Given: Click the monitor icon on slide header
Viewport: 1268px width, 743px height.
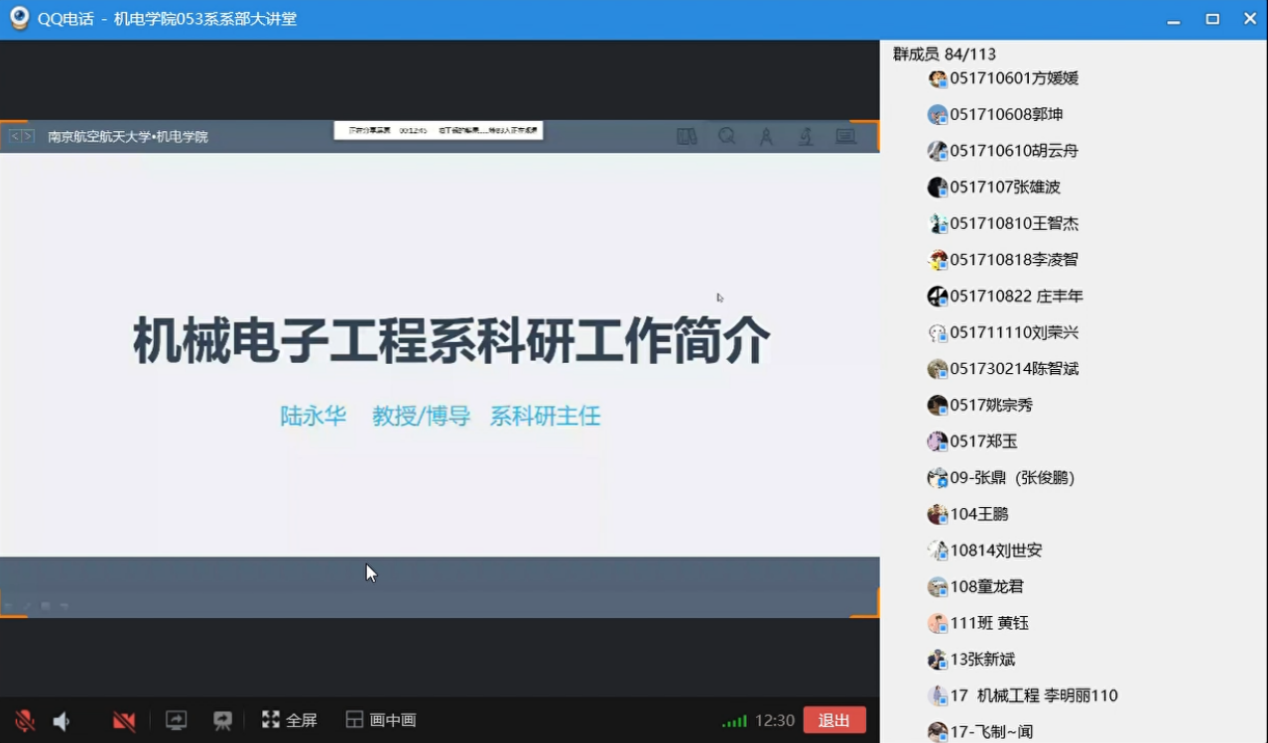Looking at the screenshot, I should [846, 137].
